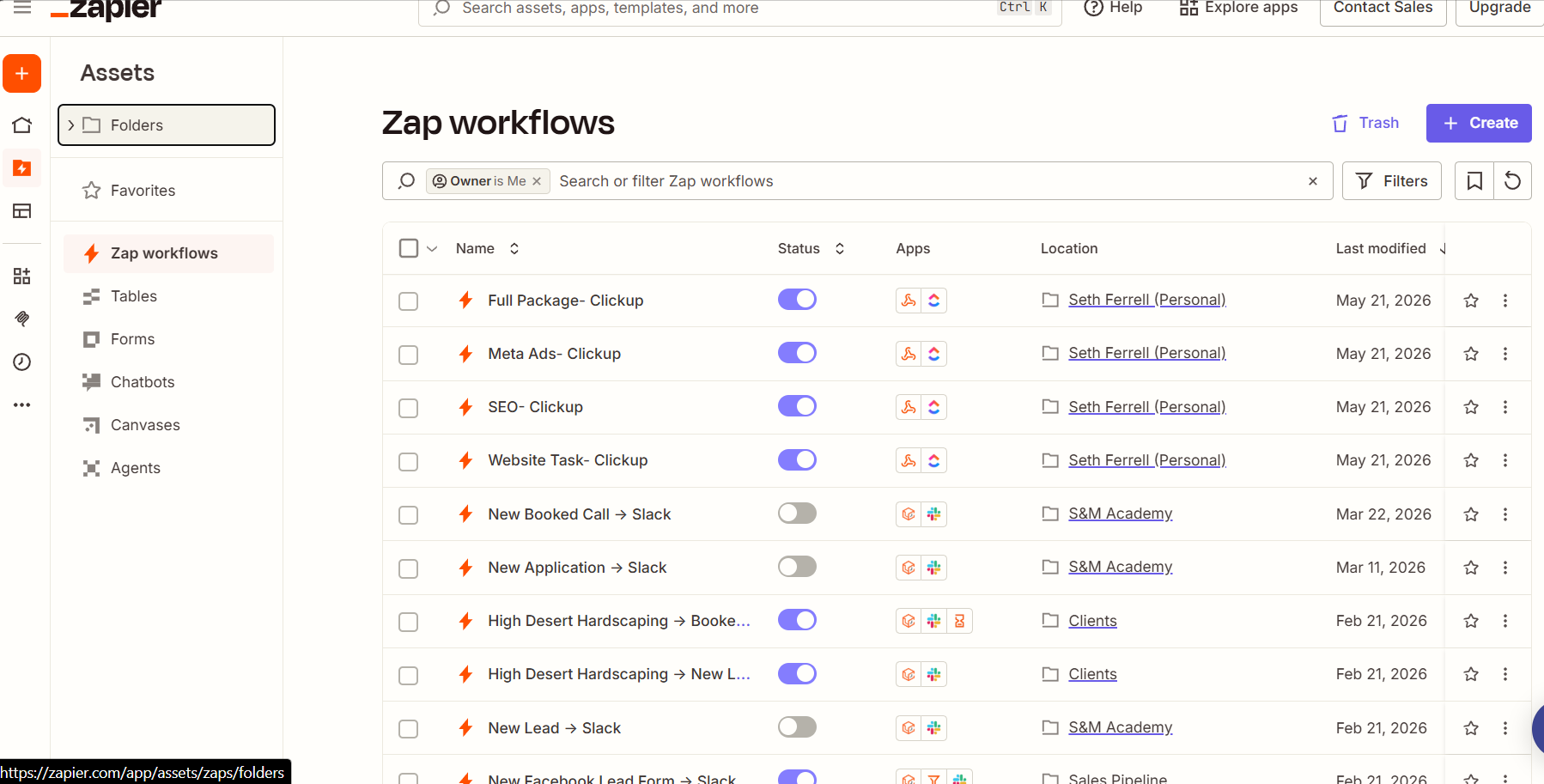Open the Zap history clock icon
This screenshot has width=1544, height=784.
click(22, 362)
